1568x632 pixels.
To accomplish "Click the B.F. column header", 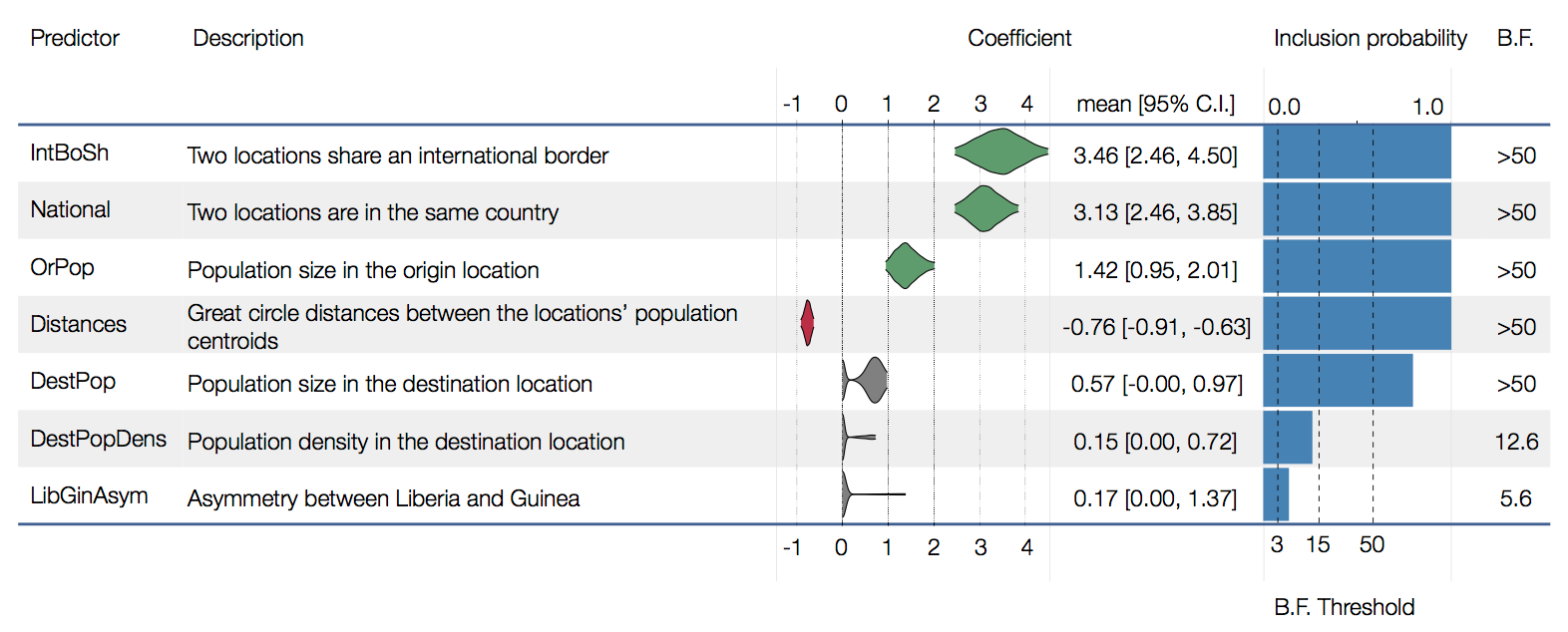I will 1515,38.
